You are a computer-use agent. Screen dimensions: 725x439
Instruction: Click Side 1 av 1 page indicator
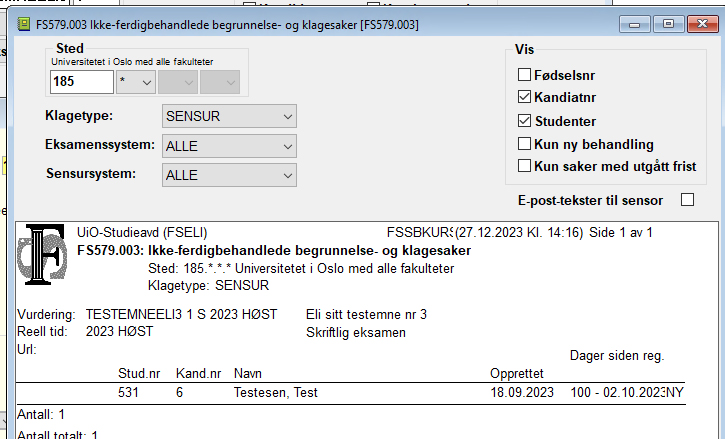[621, 232]
